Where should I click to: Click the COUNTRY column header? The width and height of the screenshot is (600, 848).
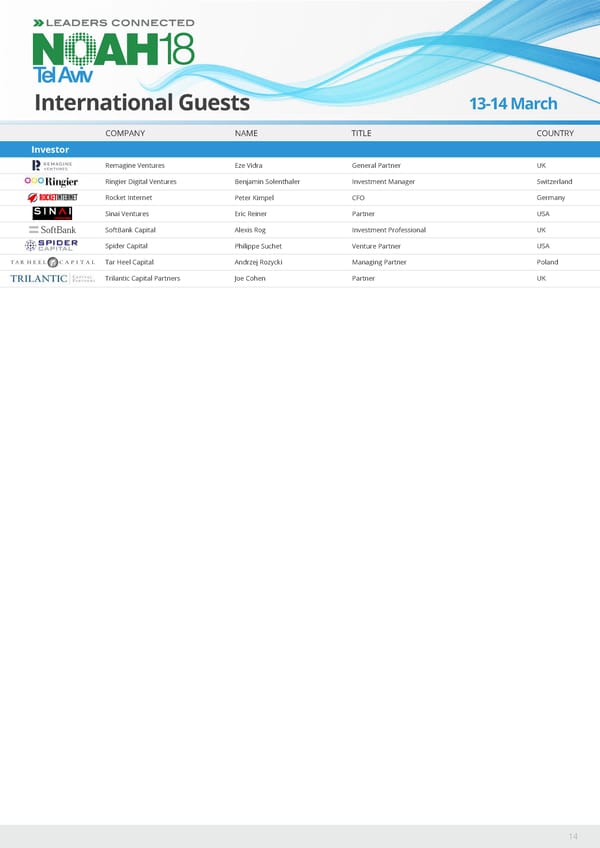(x=554, y=133)
